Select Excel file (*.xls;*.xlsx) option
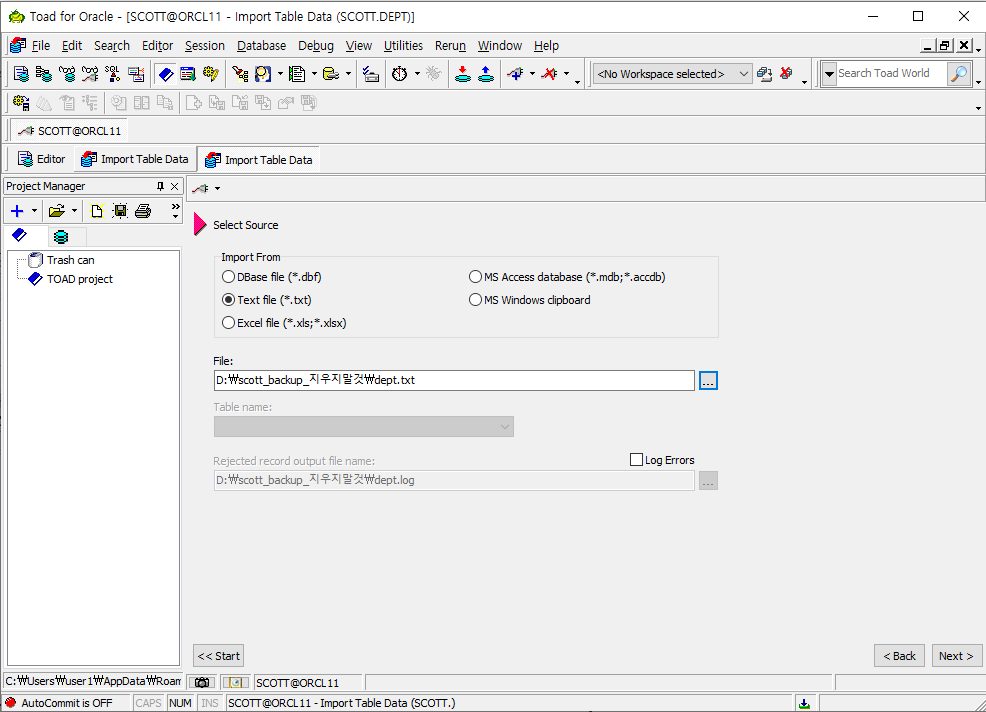Viewport: 986px width, 712px height. (228, 323)
